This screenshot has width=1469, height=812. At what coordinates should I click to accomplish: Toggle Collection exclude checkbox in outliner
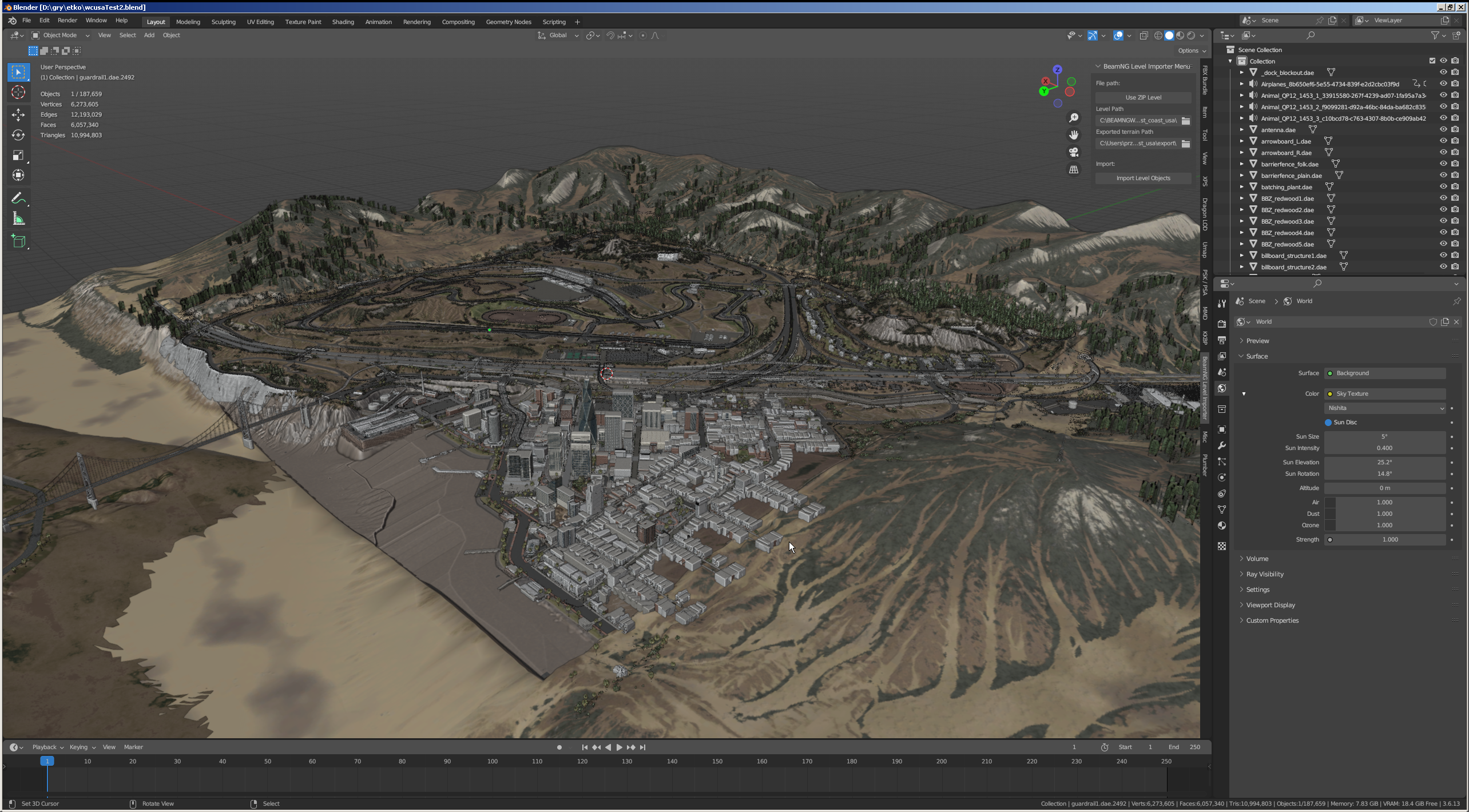point(1432,61)
